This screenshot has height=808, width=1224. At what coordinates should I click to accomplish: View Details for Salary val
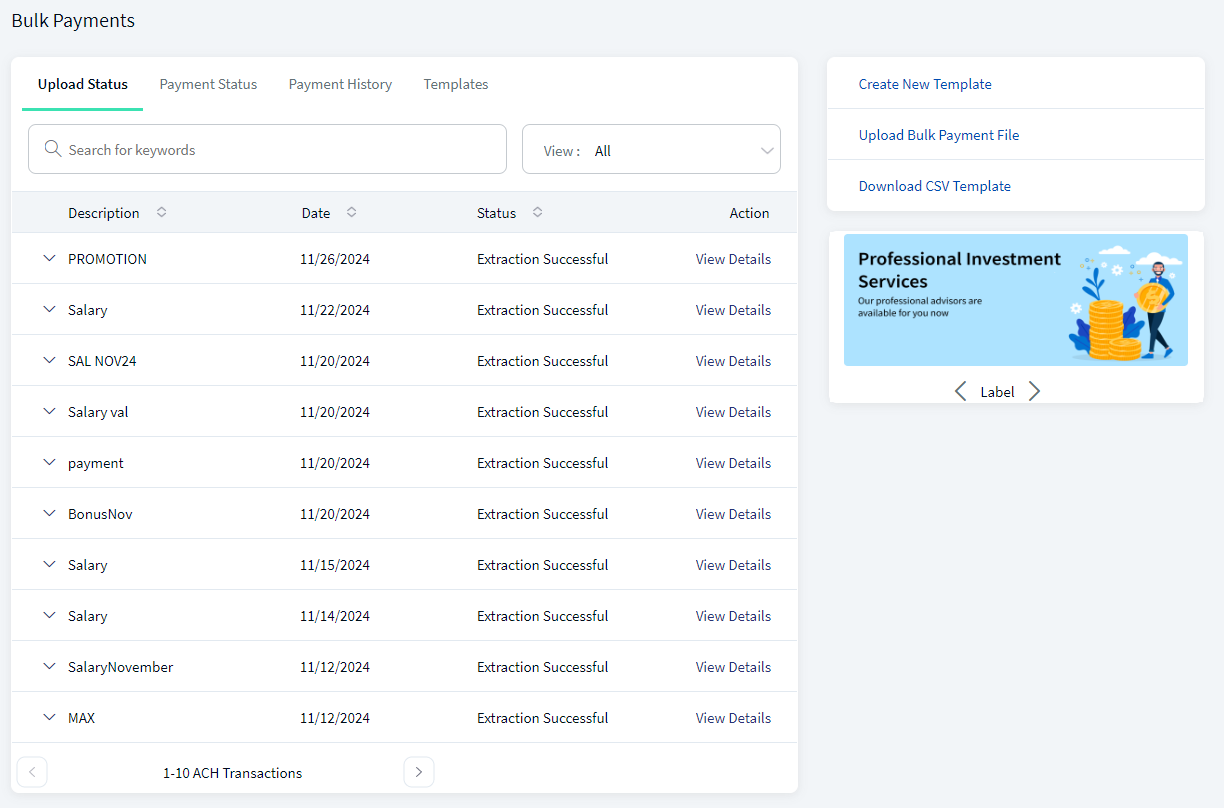point(733,412)
